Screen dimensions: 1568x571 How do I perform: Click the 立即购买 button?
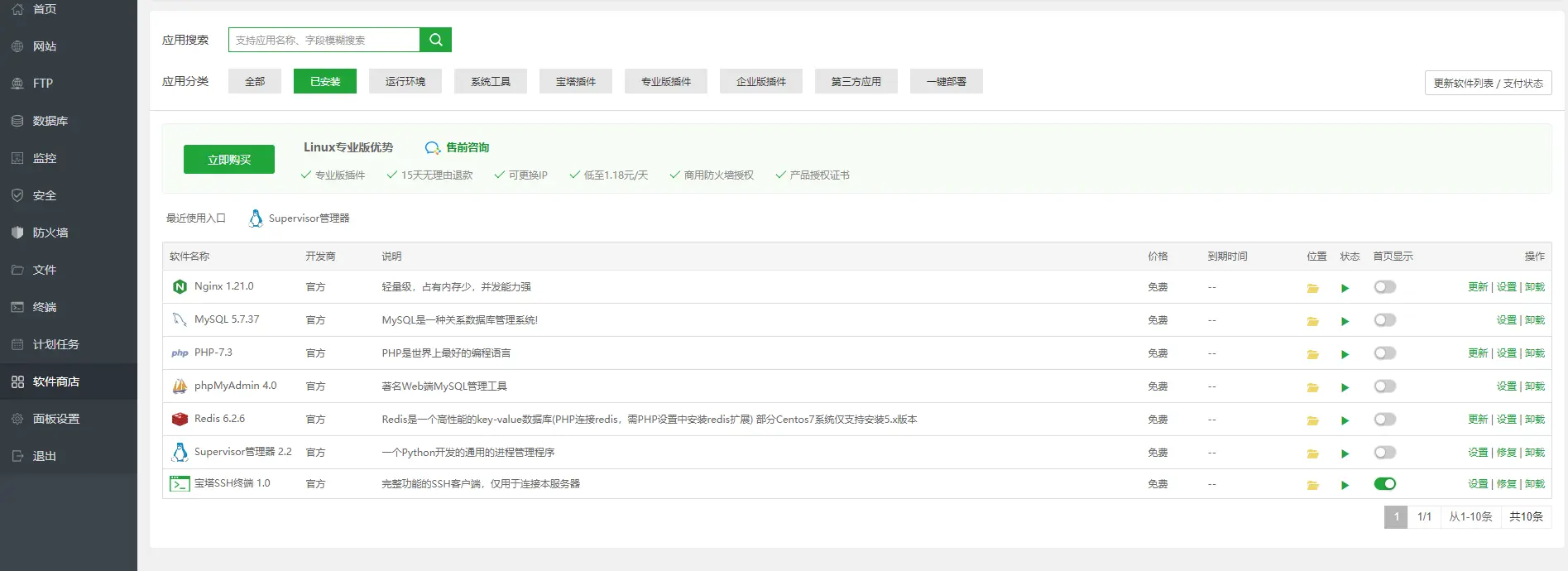[x=229, y=159]
